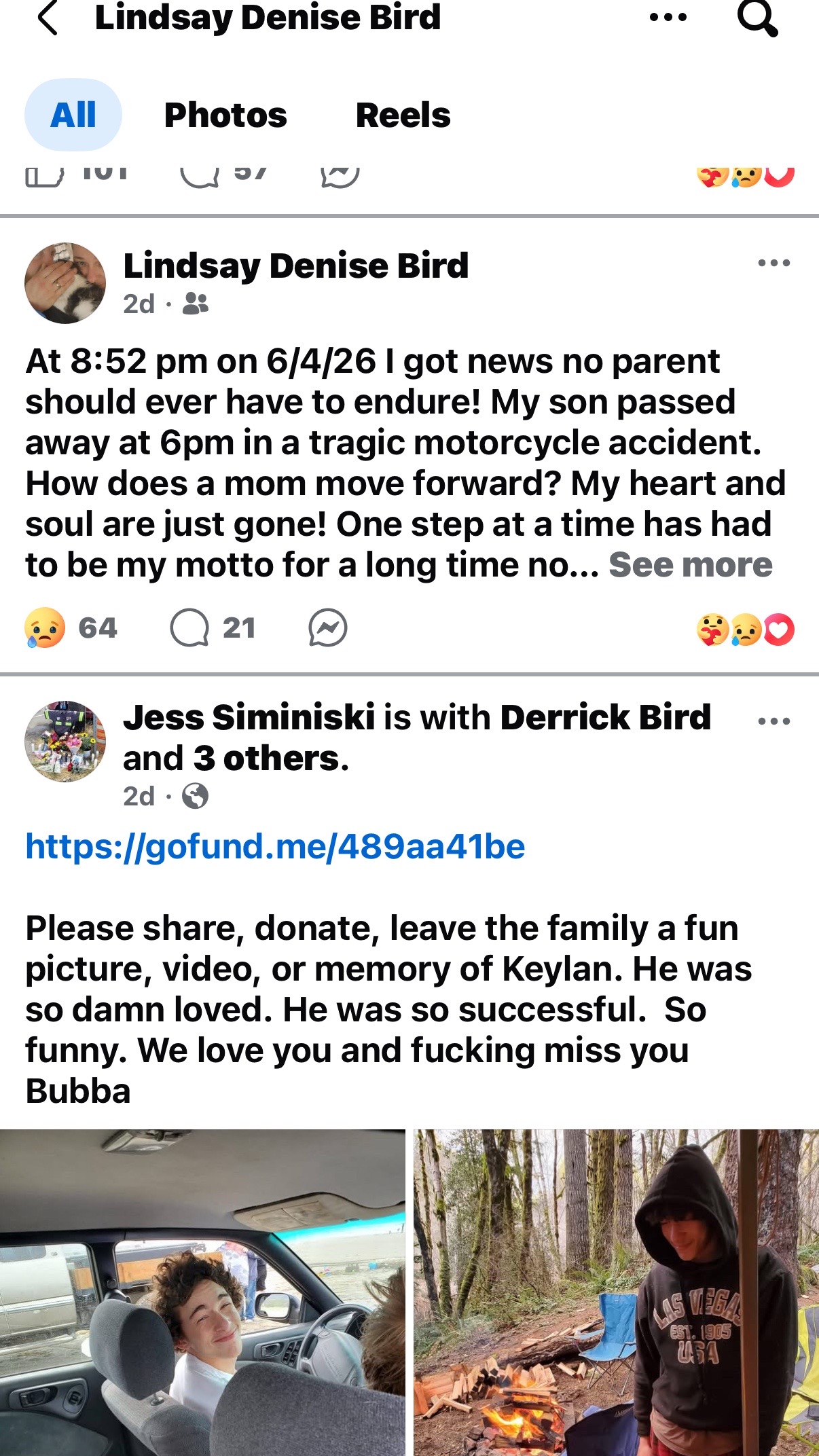Open photo of boy smiling in car
Viewport: 819px width, 1456px height.
[202, 1292]
